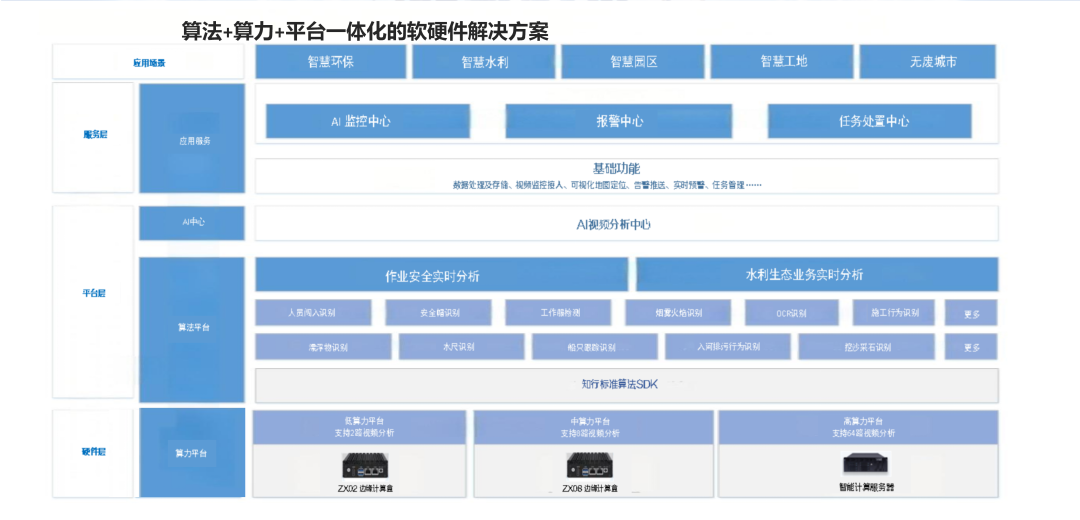Choose the 智慧工地 scenario box

click(782, 61)
